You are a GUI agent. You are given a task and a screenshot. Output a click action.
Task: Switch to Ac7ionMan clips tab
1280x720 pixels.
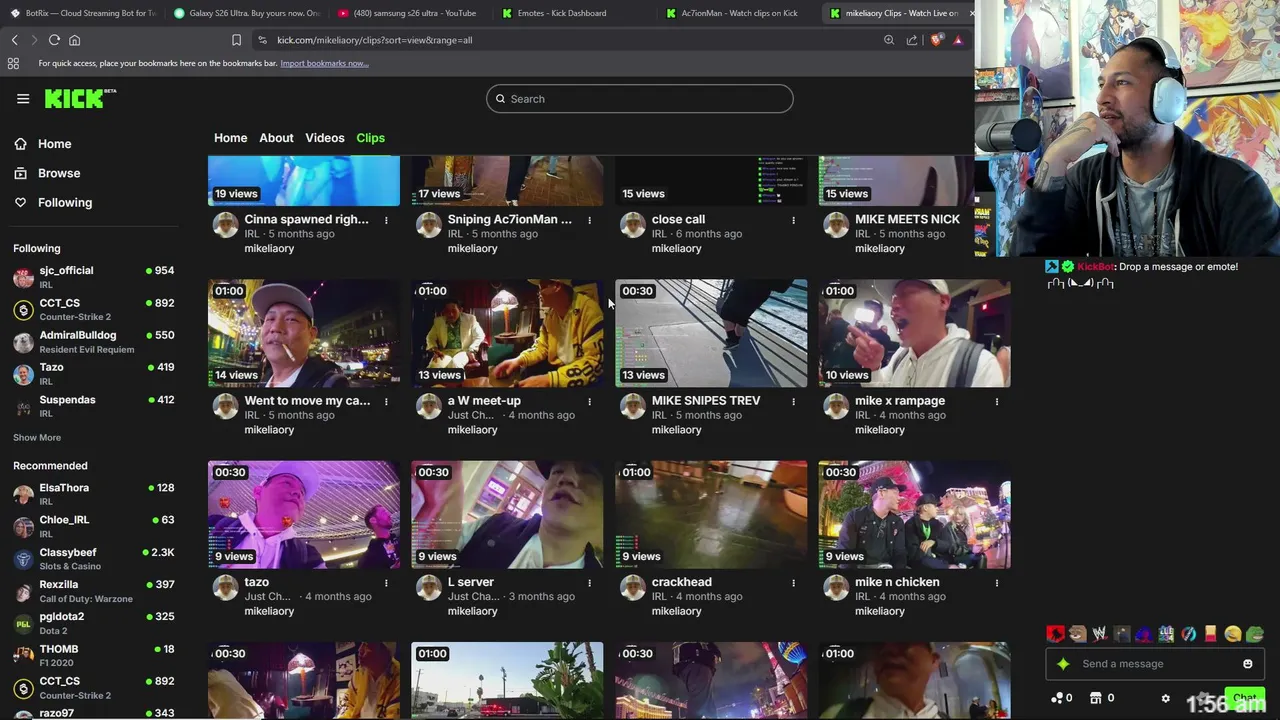point(738,13)
